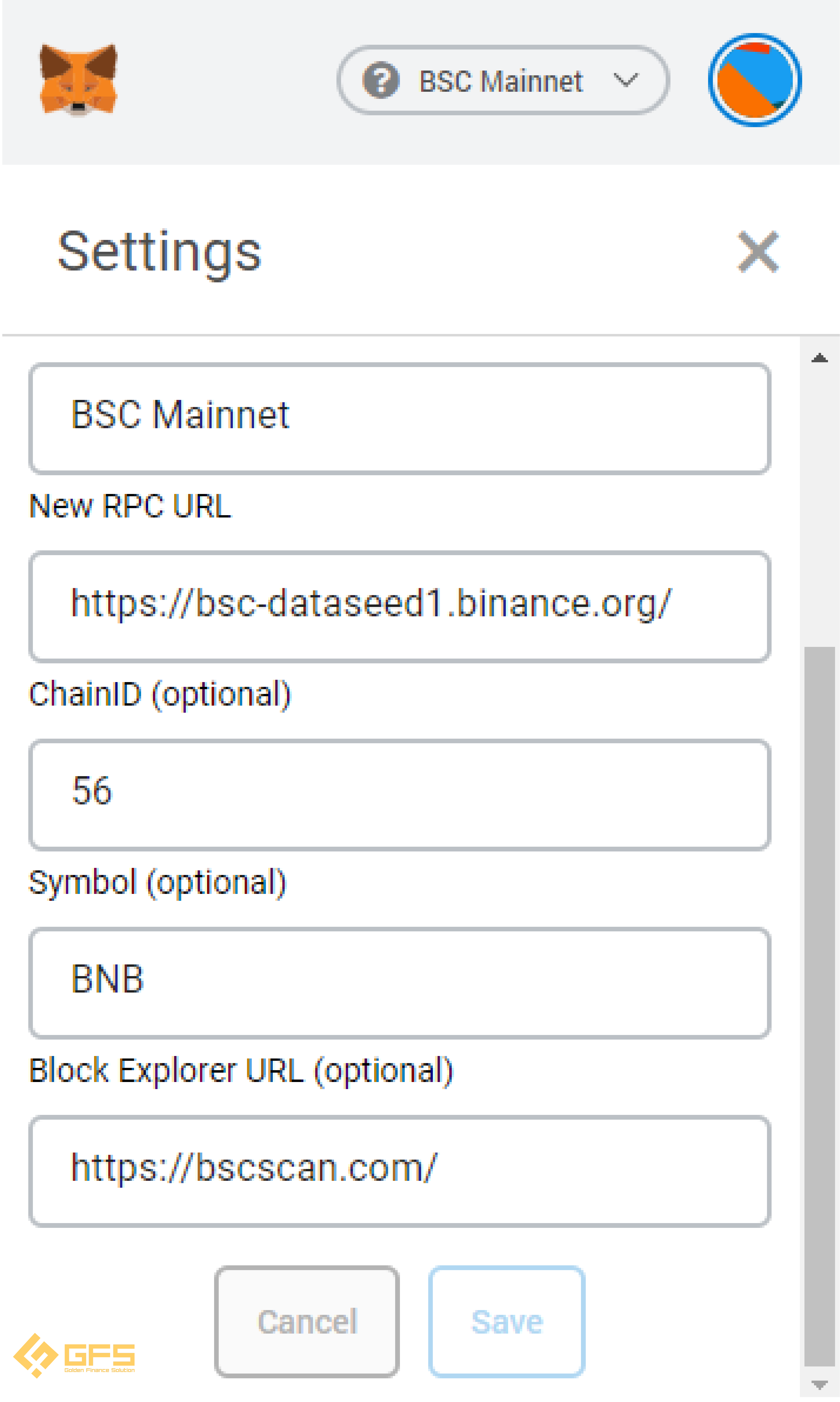This screenshot has width=840, height=1402.
Task: Click the scrollbar up arrow
Action: (819, 358)
